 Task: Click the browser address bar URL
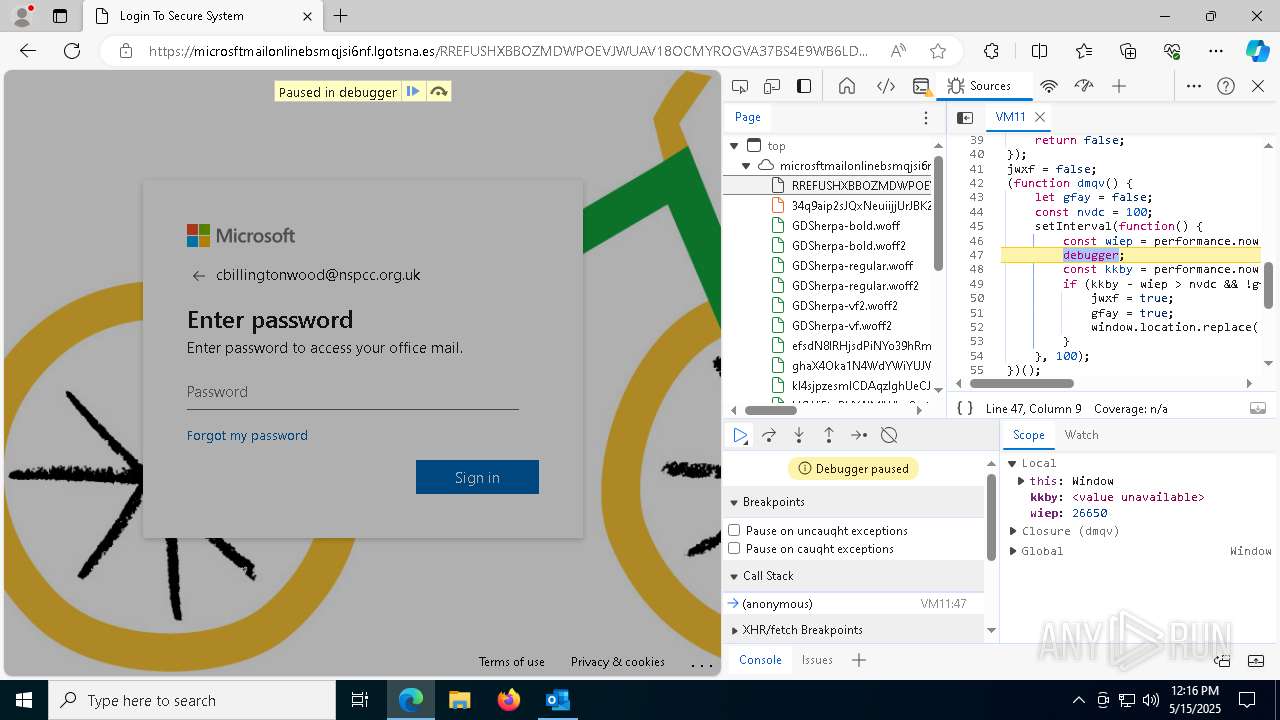click(508, 51)
